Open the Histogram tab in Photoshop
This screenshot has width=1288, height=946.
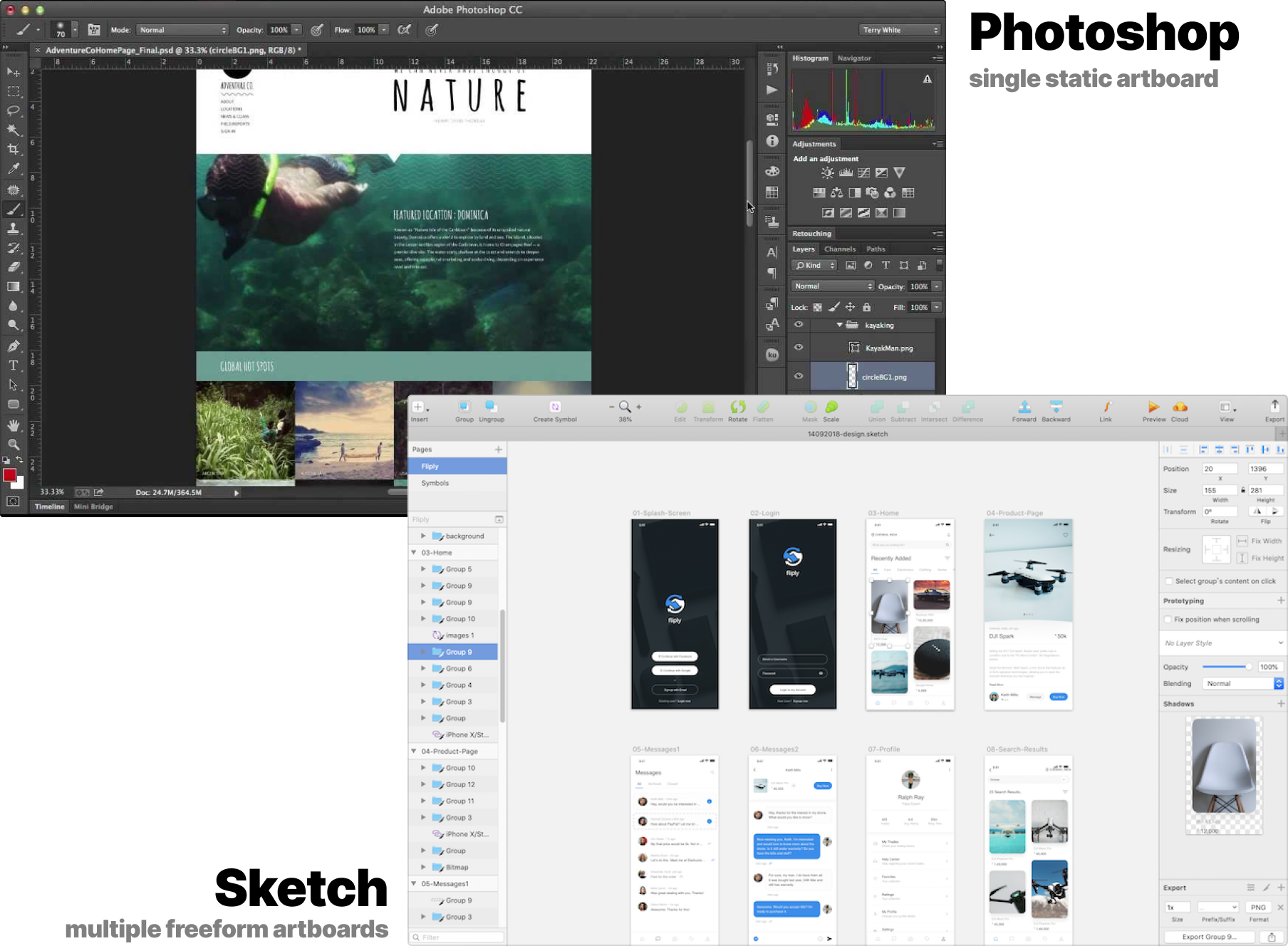click(x=811, y=58)
